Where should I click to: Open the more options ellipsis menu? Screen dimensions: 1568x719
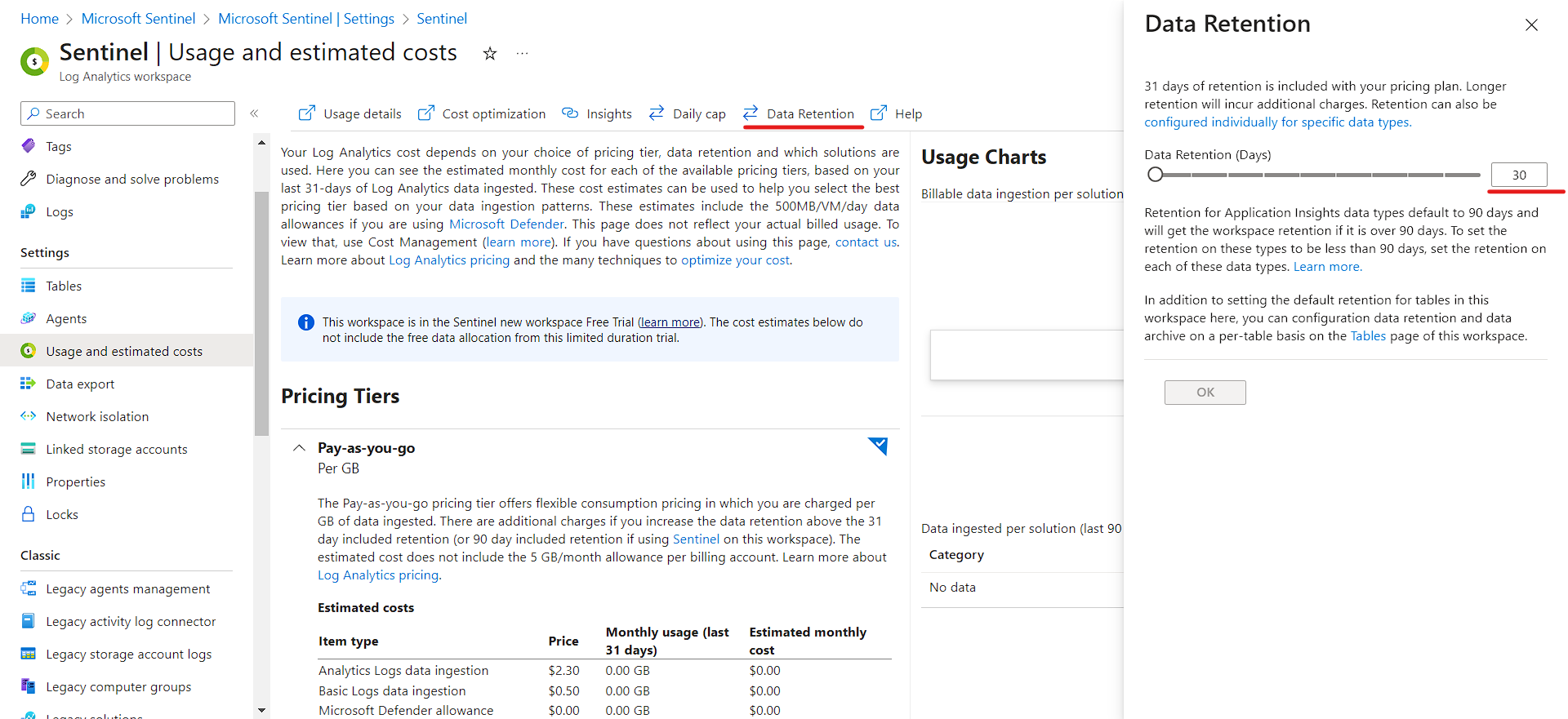point(523,54)
